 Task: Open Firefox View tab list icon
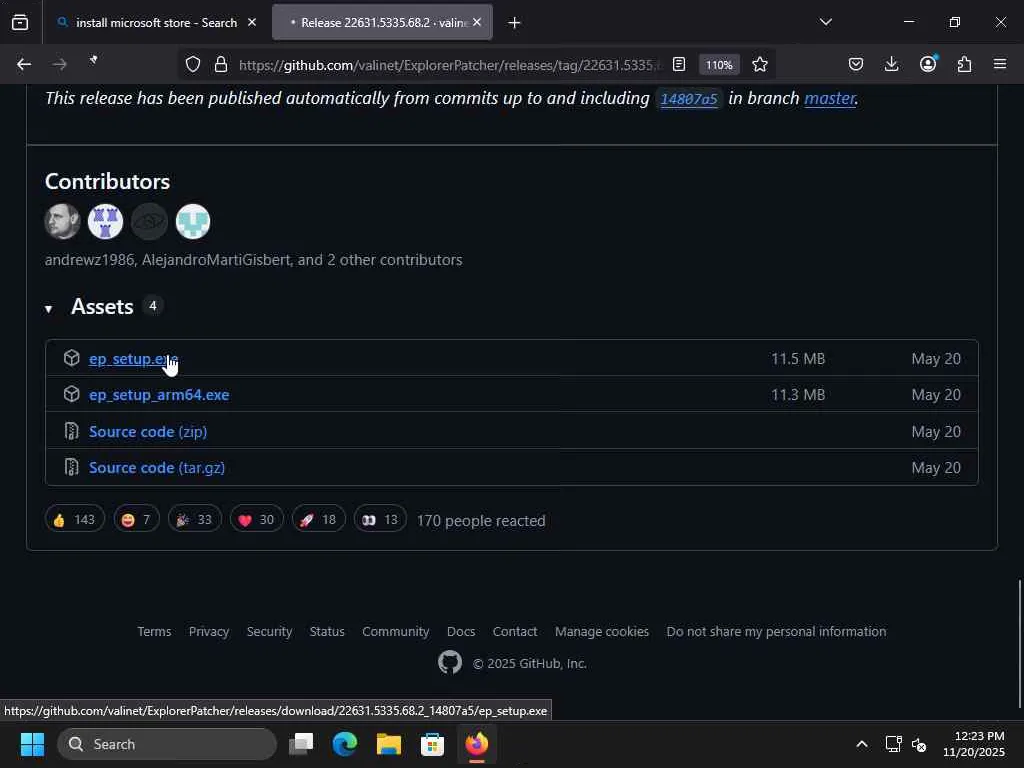(20, 22)
